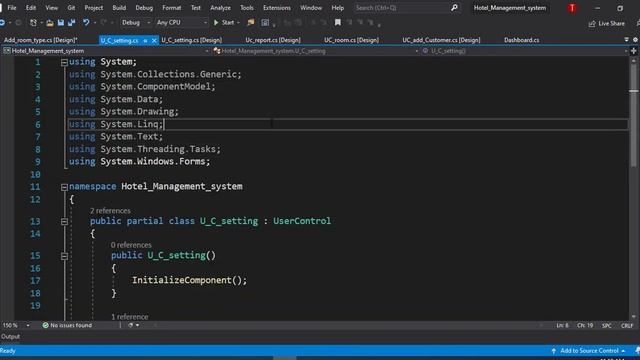
Task: Switch to UC_add_Customer.cs [Design] tab
Action: (441, 40)
